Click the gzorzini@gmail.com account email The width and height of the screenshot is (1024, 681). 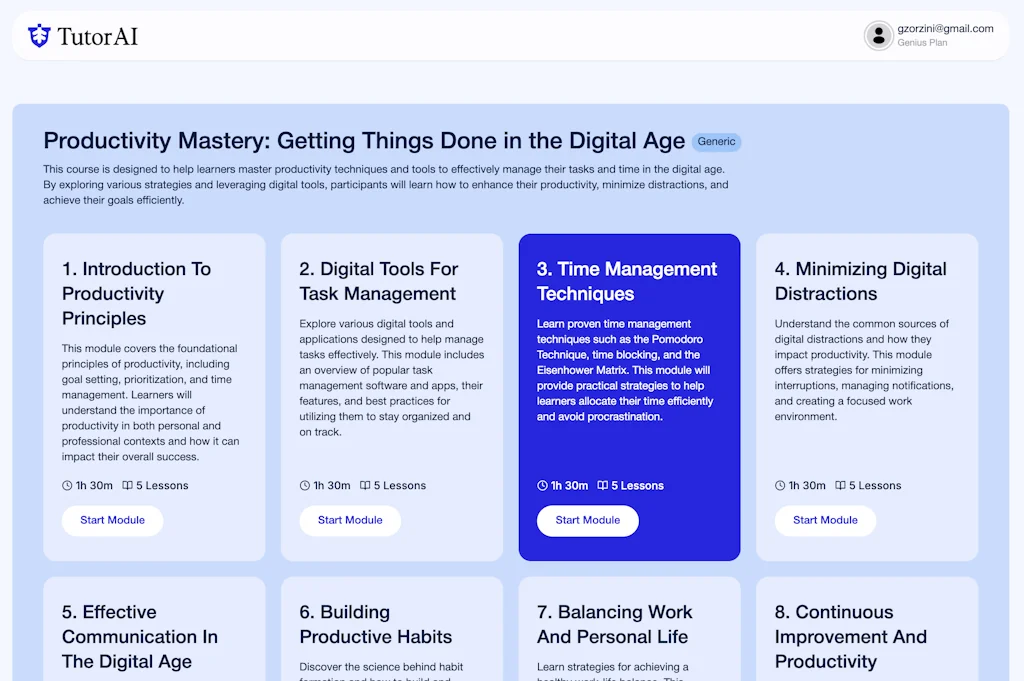[x=947, y=30]
